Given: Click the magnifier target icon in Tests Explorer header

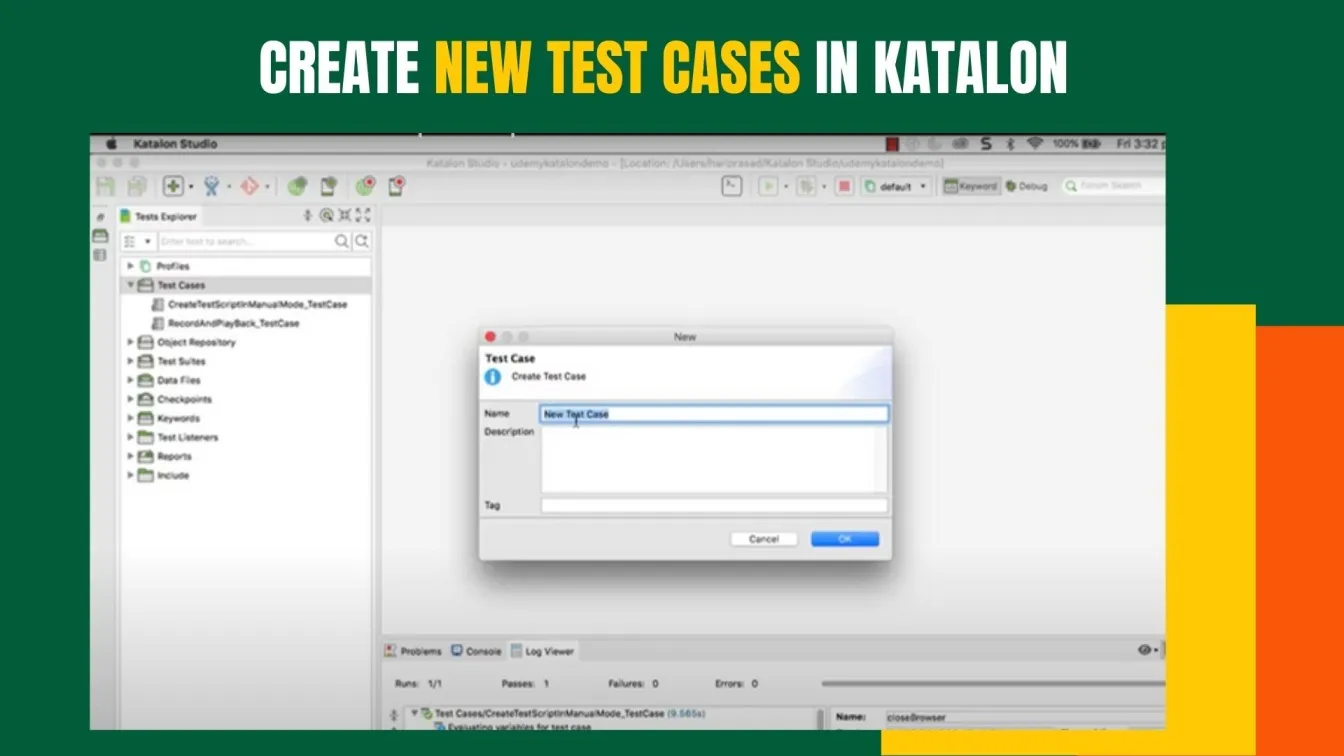Looking at the screenshot, I should coord(326,215).
